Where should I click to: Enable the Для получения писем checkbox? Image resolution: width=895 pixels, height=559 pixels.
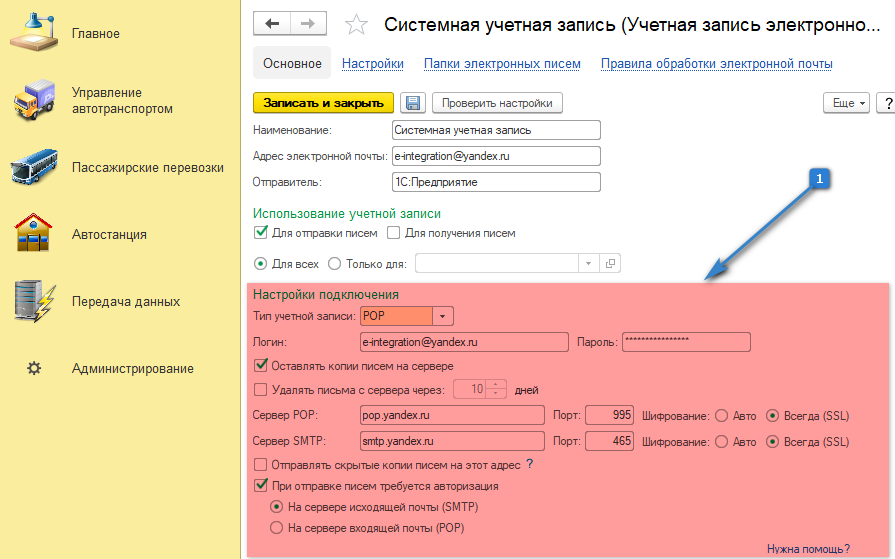[394, 233]
